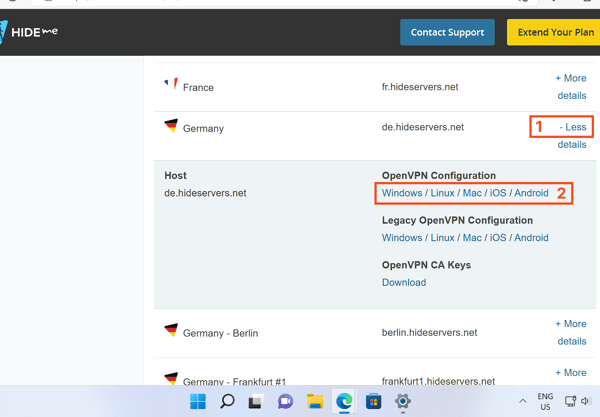Screen dimensions: 600x417
Task: Click the OpenVPN Configuration heading
Action: tap(439, 176)
